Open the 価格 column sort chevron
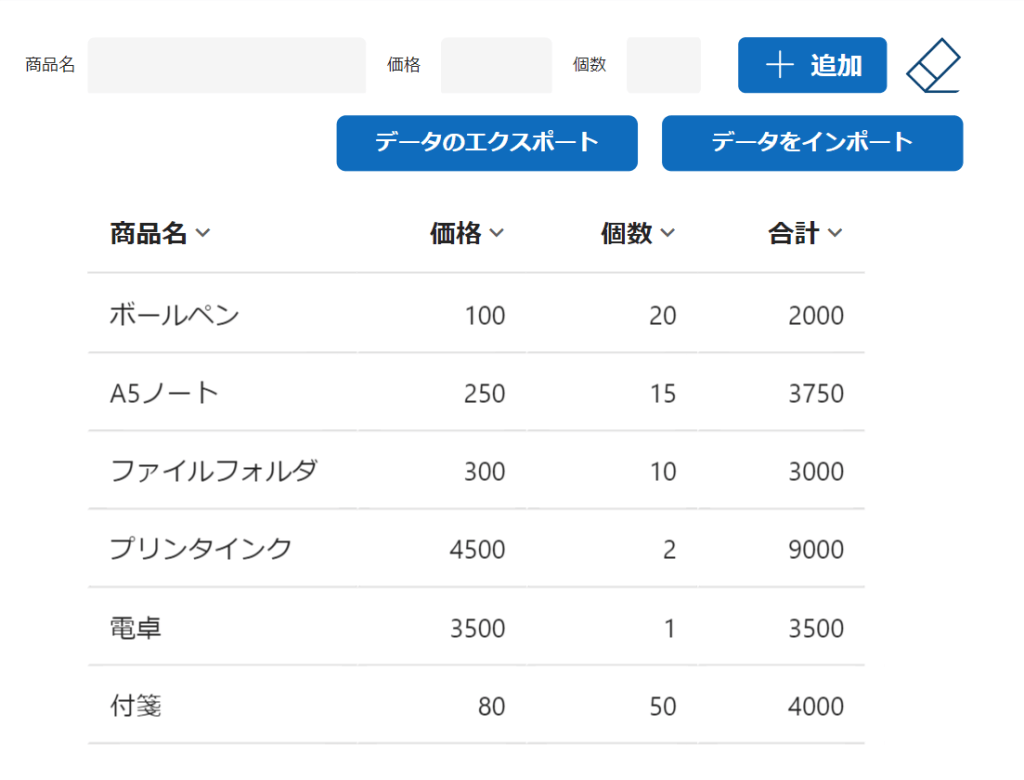The width and height of the screenshot is (1024, 780). [496, 234]
